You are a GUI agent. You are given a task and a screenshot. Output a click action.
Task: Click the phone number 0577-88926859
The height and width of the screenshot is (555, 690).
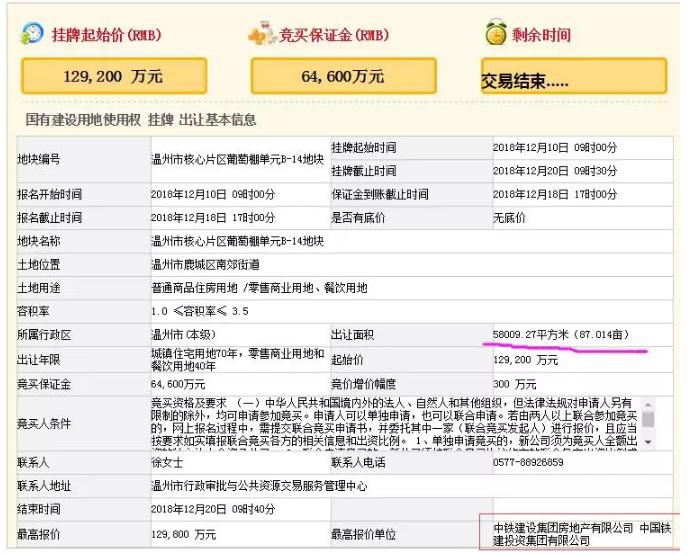[528, 462]
